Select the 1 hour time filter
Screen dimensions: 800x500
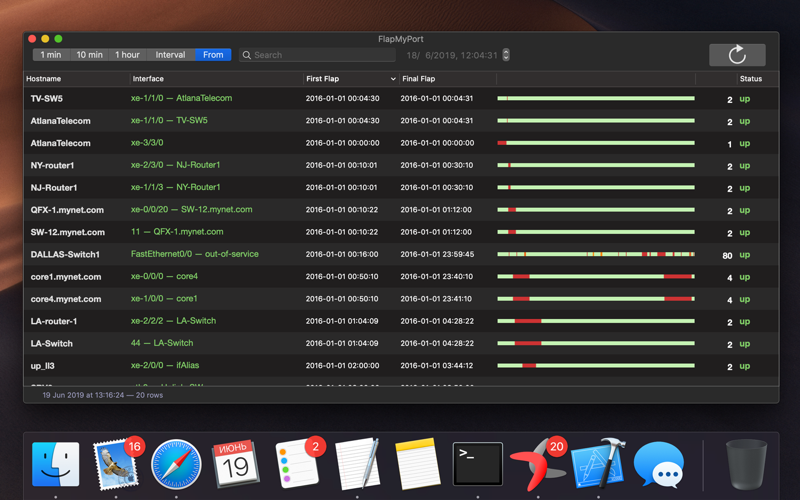click(x=127, y=55)
